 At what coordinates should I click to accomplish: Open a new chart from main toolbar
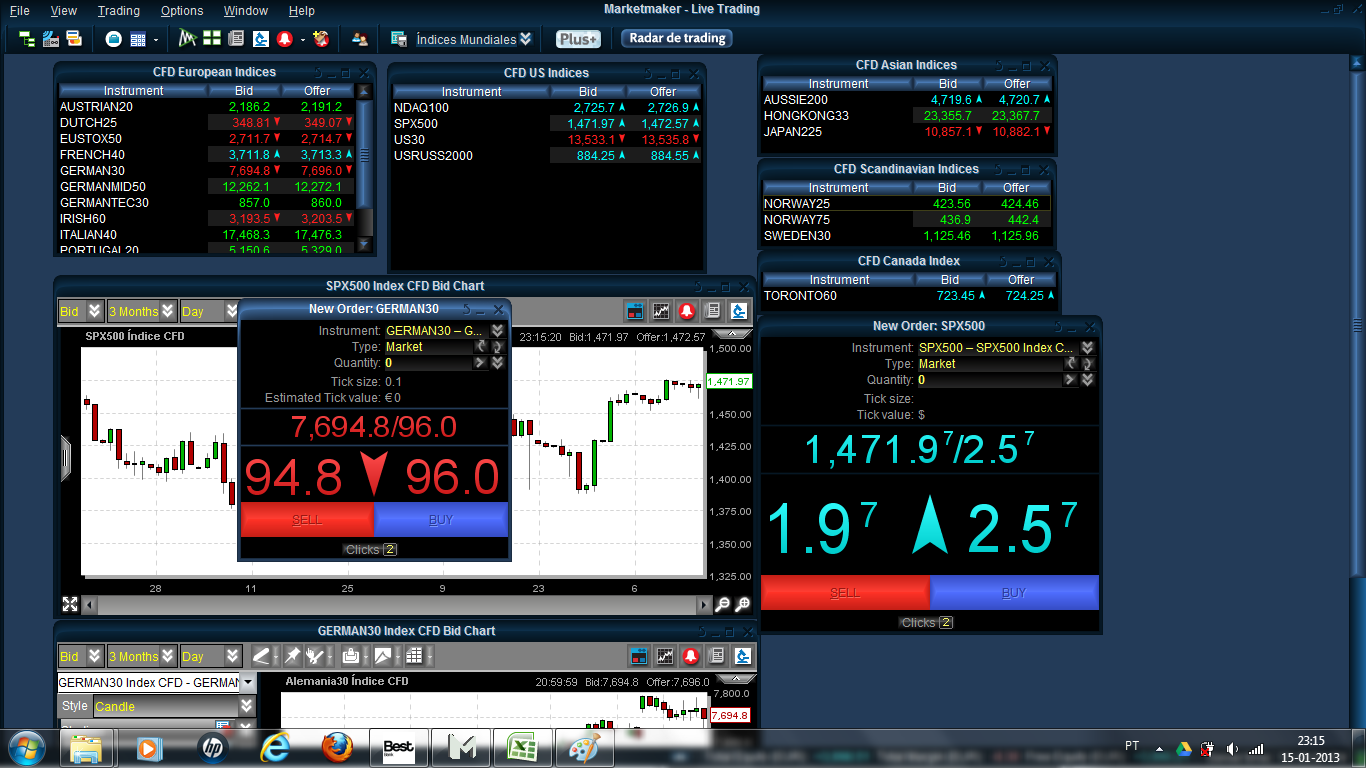tap(187, 39)
